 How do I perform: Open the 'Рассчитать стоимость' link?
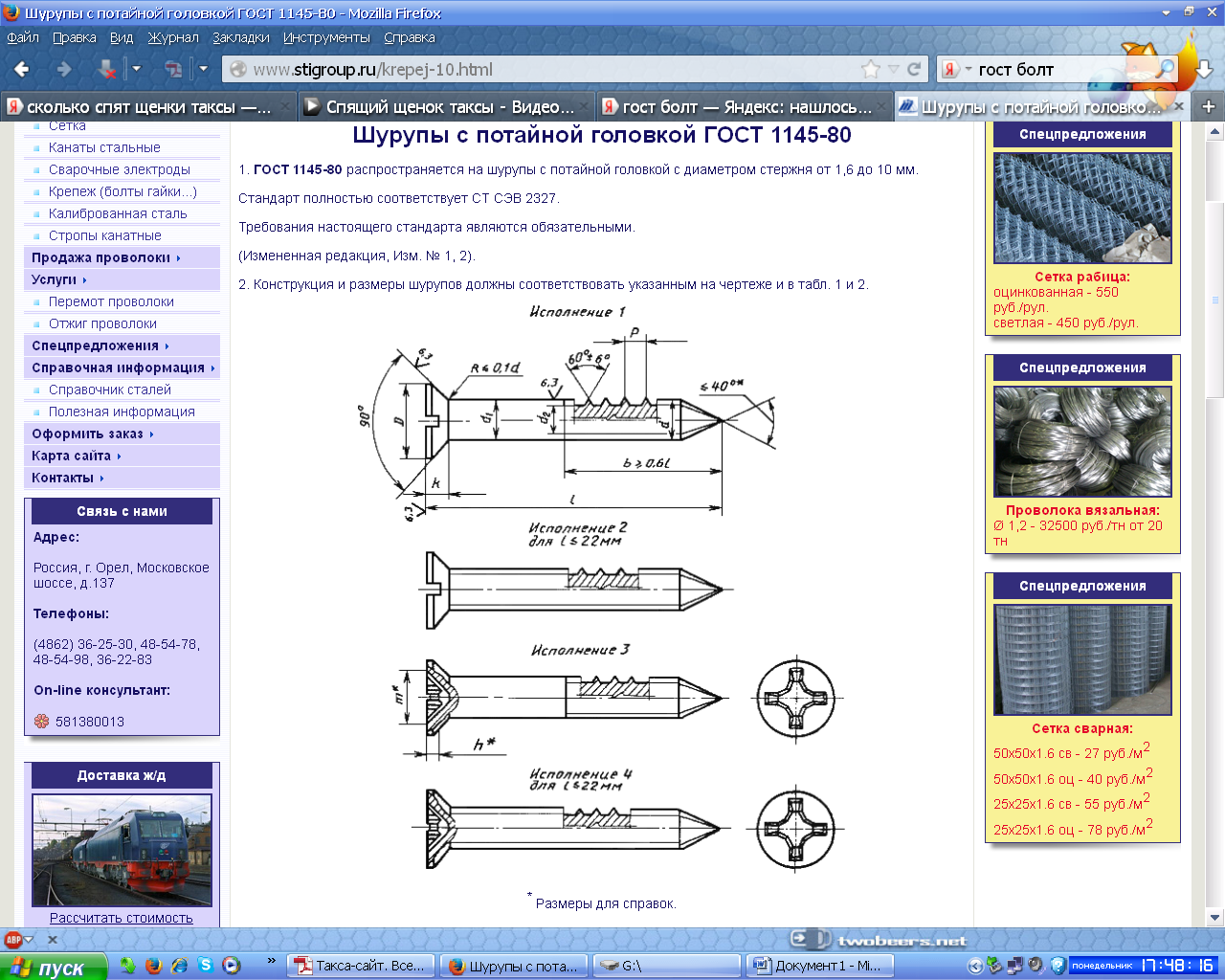[122, 918]
